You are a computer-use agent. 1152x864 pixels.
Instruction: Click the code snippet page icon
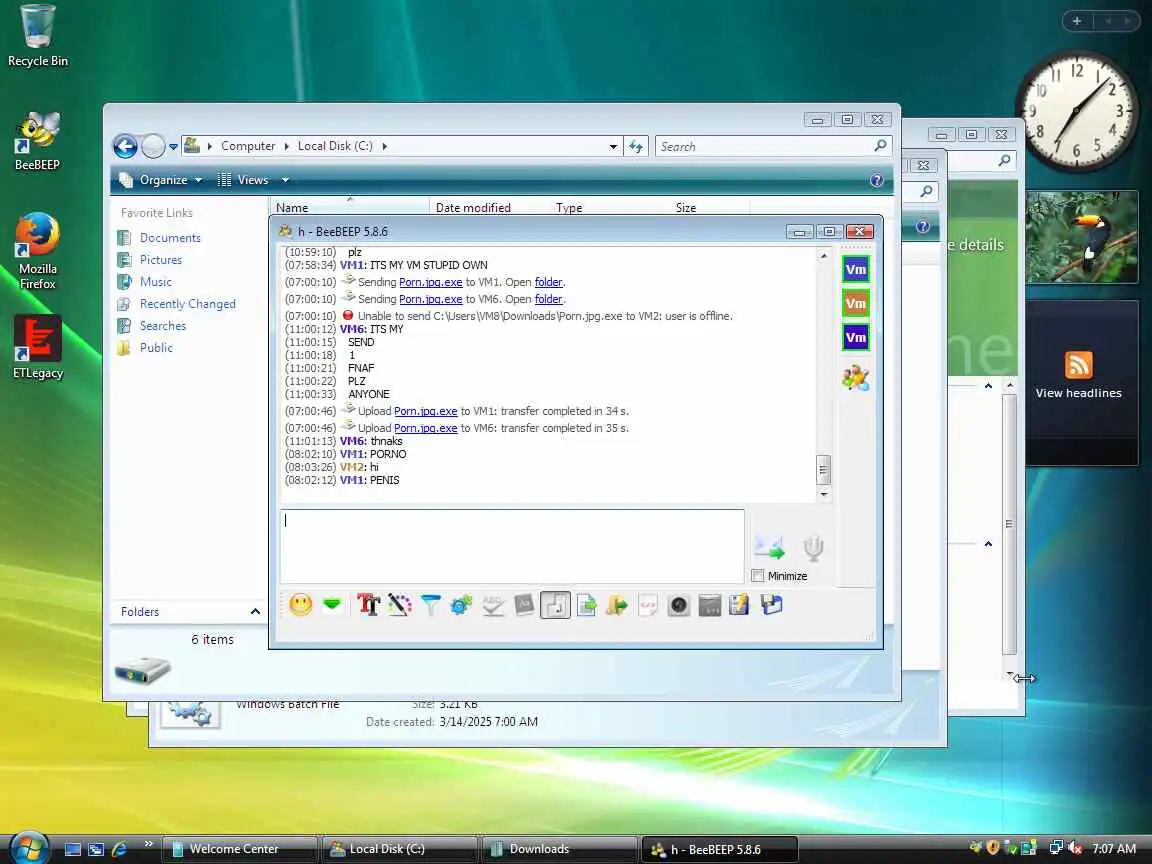click(x=648, y=605)
